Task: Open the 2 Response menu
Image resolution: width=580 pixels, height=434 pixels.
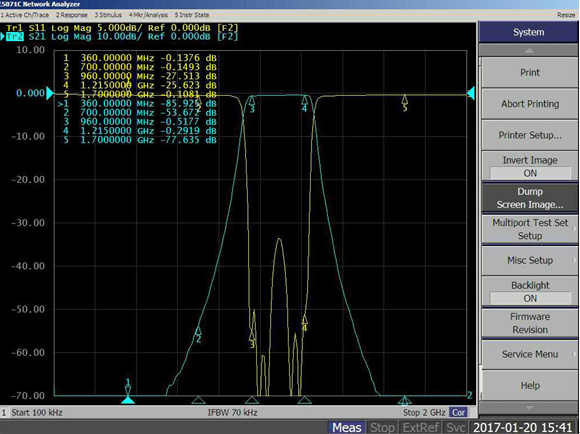Action: pyautogui.click(x=71, y=15)
